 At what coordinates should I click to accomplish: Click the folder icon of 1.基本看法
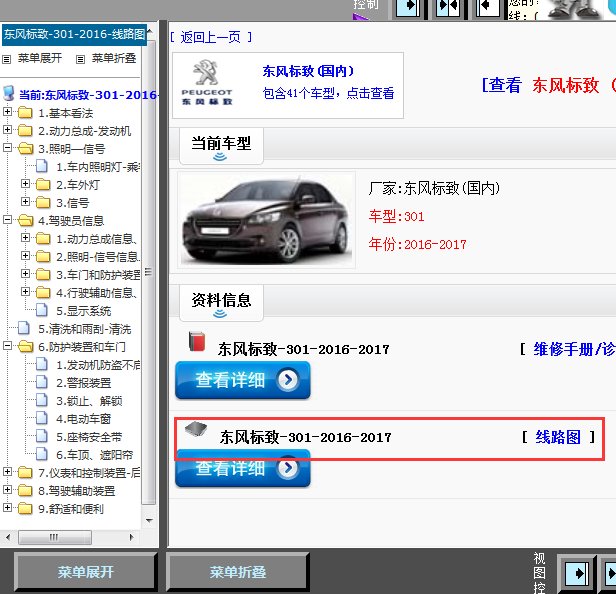25,113
